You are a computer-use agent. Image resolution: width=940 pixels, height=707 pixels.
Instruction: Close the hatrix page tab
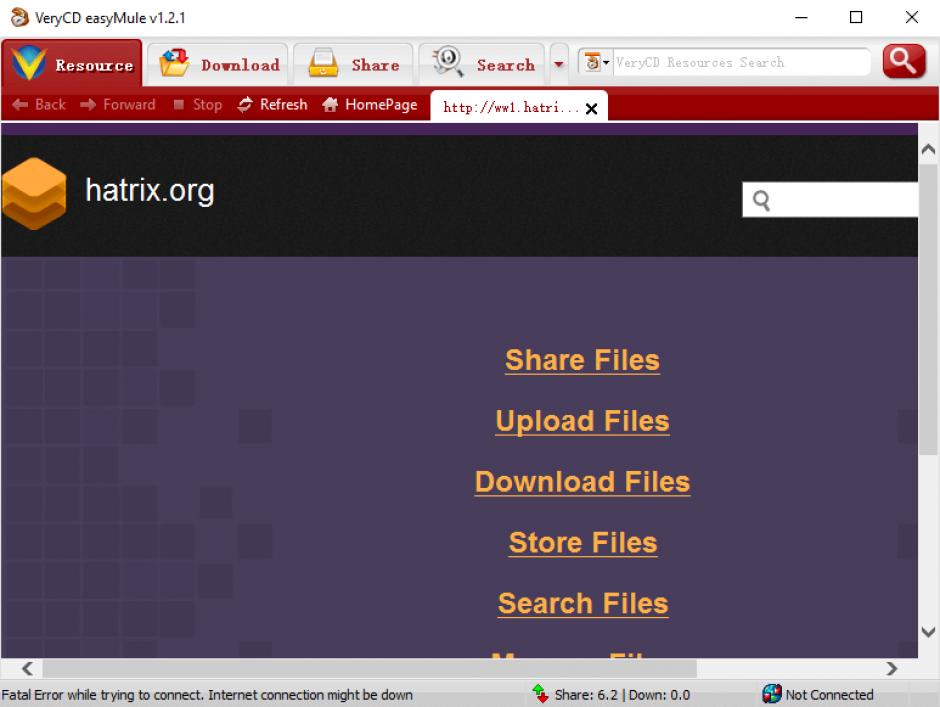tap(591, 109)
